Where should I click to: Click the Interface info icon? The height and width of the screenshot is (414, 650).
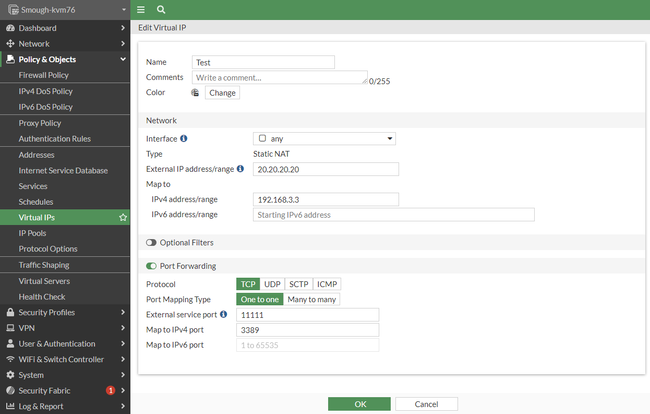pyautogui.click(x=184, y=138)
